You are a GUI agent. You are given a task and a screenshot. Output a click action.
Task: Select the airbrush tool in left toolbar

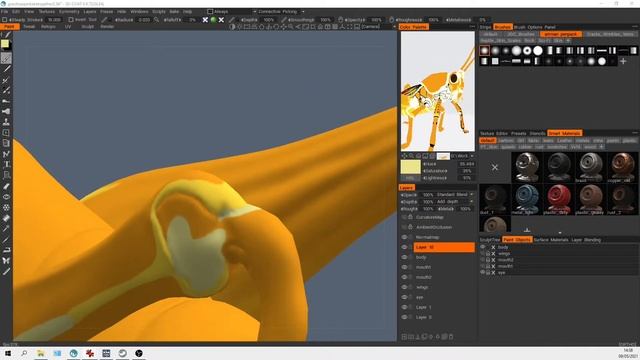point(6,111)
